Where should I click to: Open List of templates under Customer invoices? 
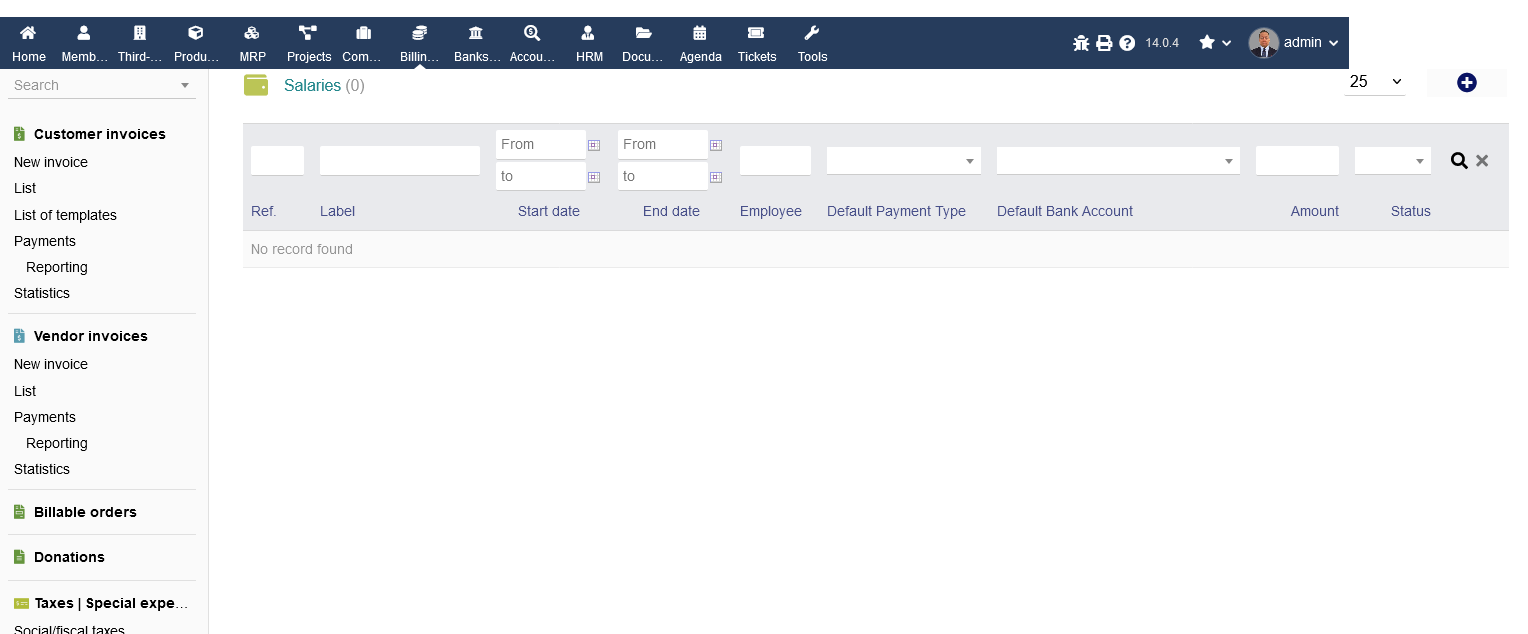click(65, 215)
